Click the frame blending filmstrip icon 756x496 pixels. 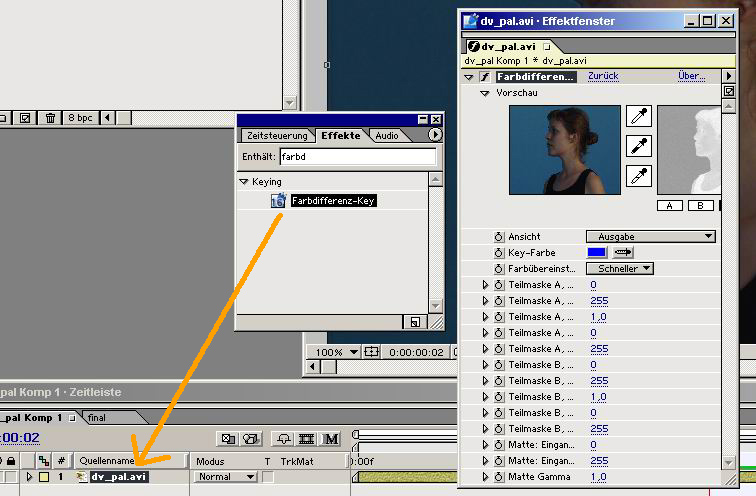point(307,438)
